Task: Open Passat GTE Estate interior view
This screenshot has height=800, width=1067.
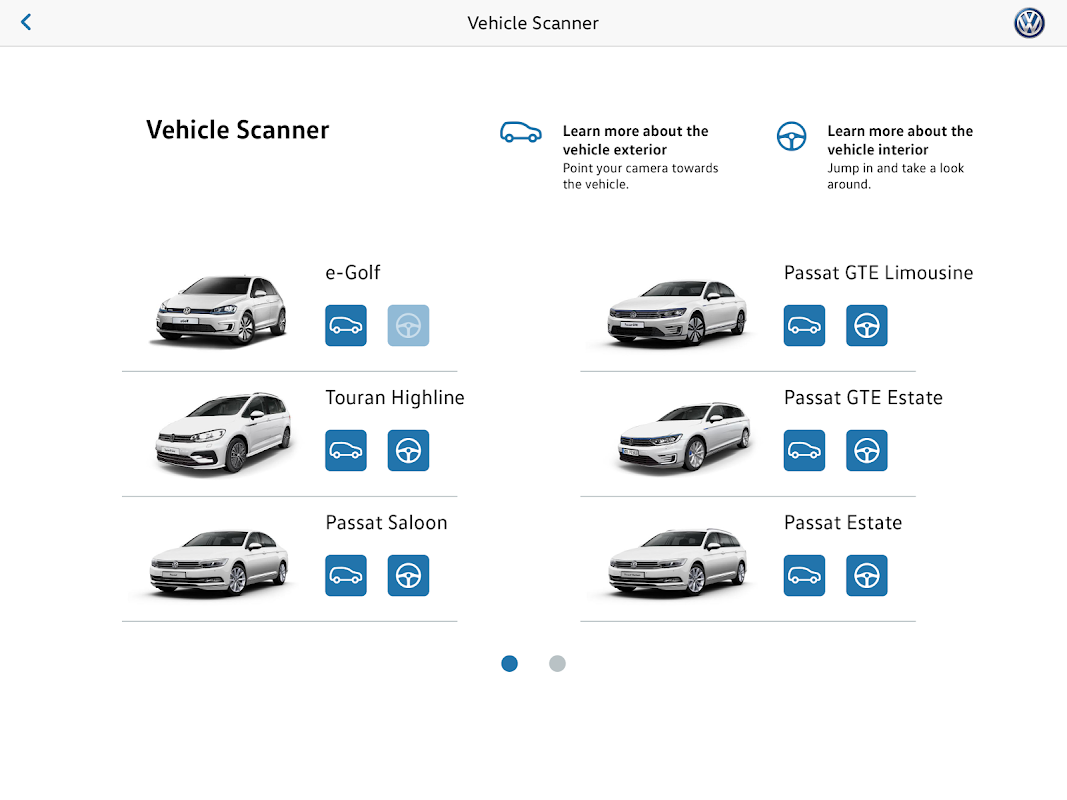Action: click(867, 450)
